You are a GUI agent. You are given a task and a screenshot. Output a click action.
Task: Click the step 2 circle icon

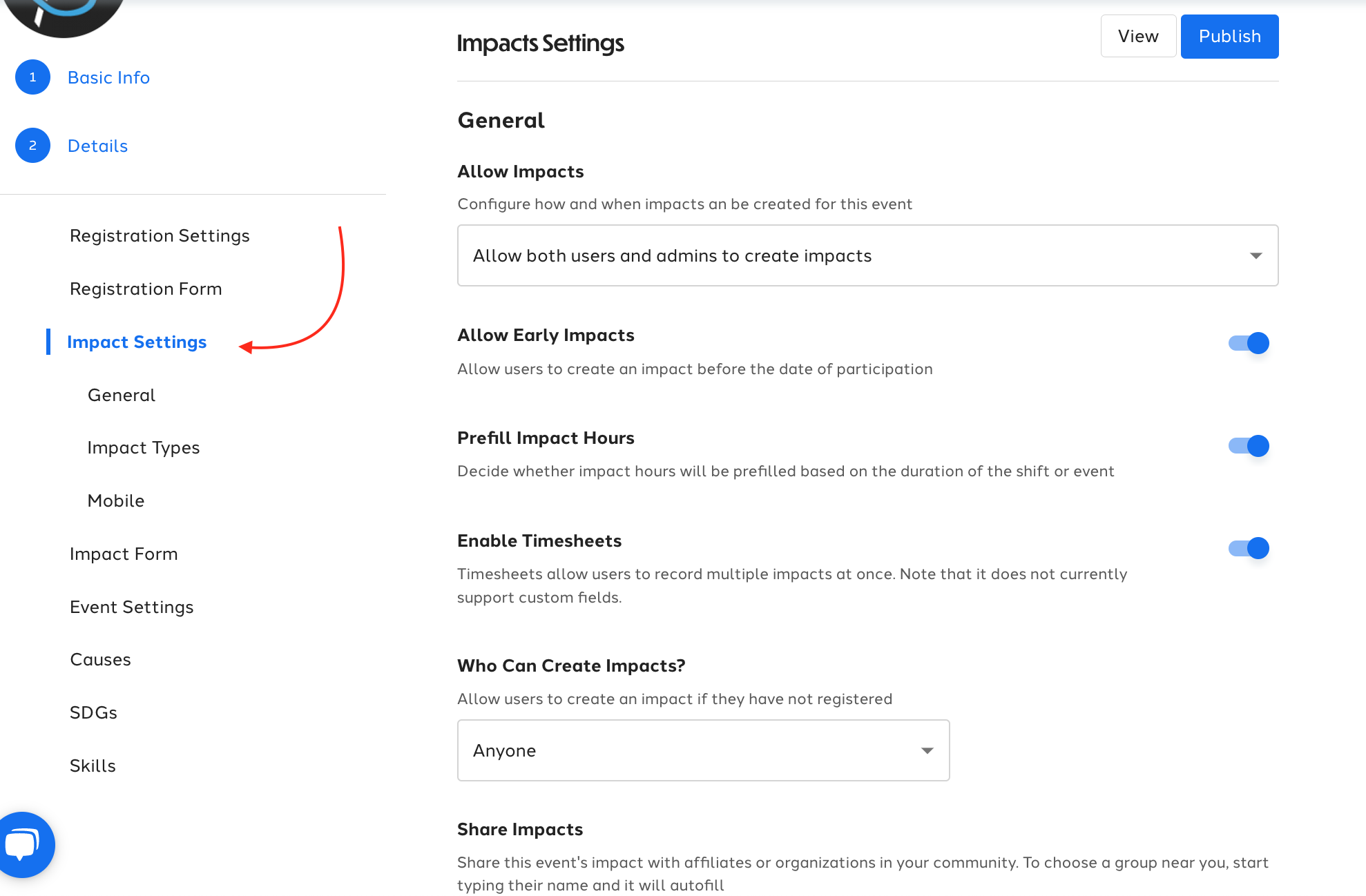pyautogui.click(x=32, y=146)
